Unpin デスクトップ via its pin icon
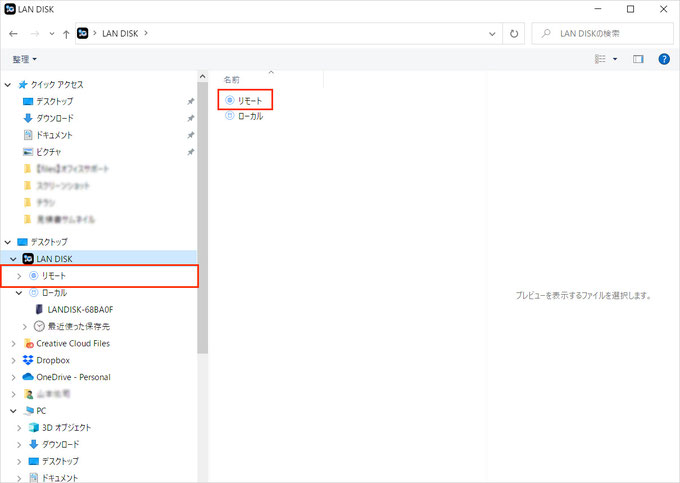The width and height of the screenshot is (680, 483). coord(190,101)
